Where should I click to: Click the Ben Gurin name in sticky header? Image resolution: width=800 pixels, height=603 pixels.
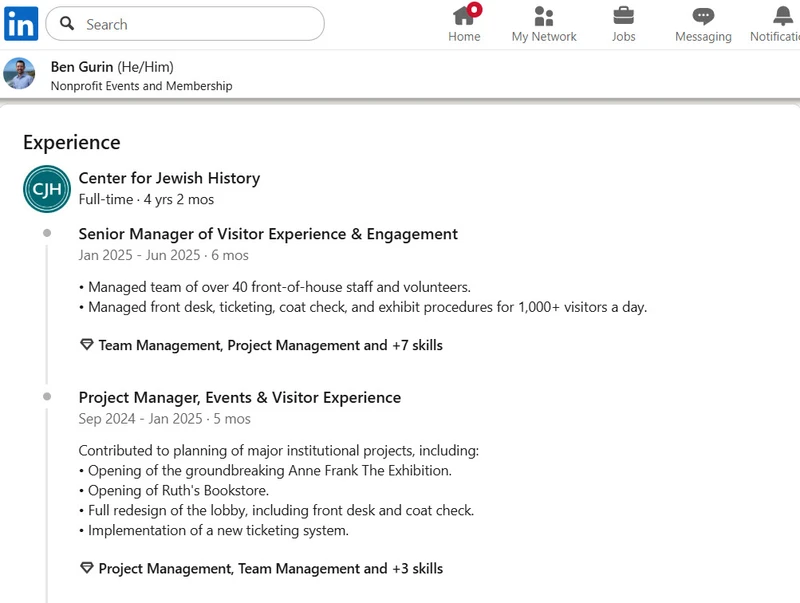(82, 67)
